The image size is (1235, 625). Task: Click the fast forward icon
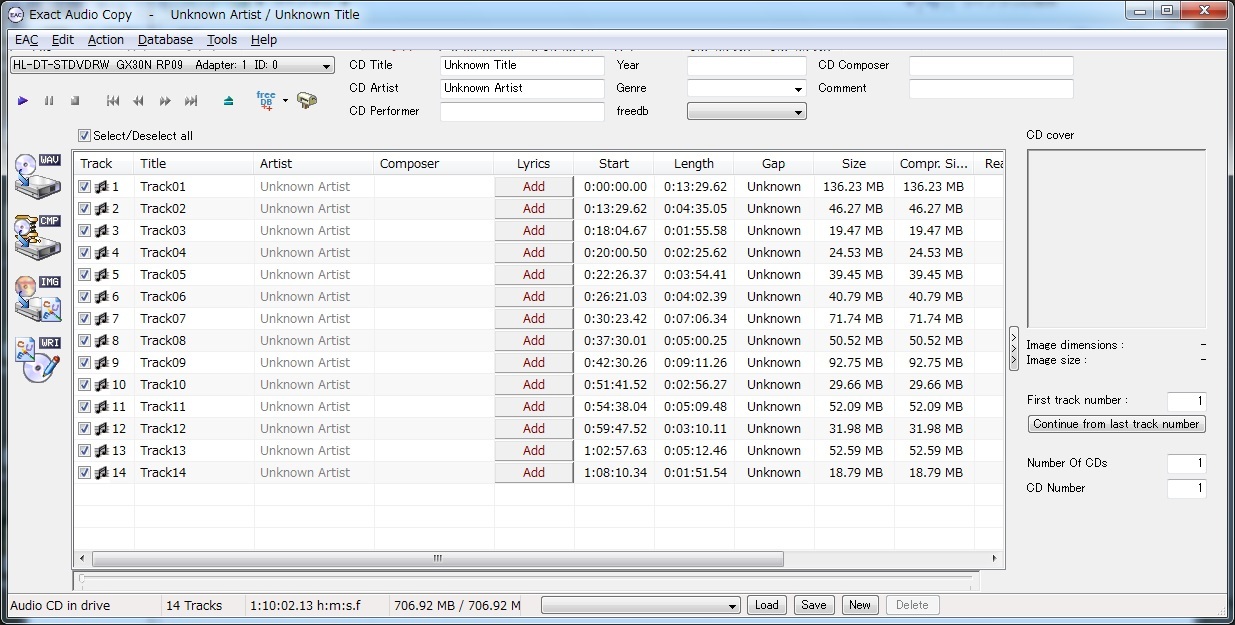(165, 101)
